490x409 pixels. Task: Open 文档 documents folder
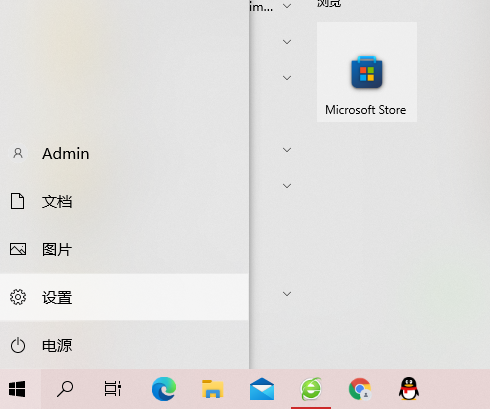click(124, 201)
